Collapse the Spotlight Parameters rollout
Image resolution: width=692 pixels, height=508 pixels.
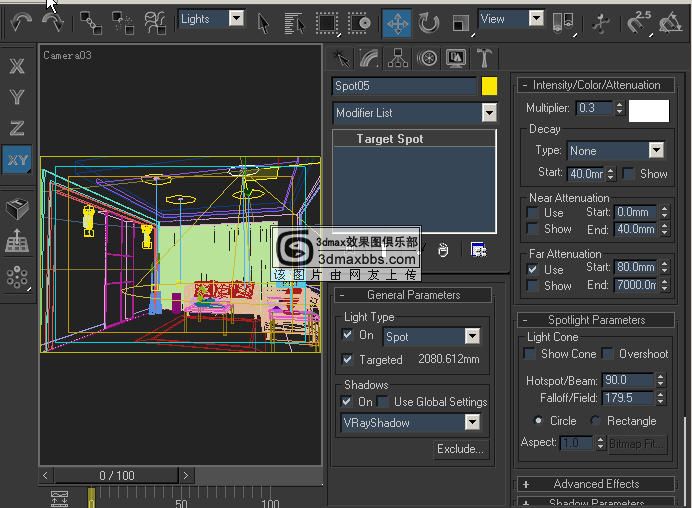(x=596, y=320)
